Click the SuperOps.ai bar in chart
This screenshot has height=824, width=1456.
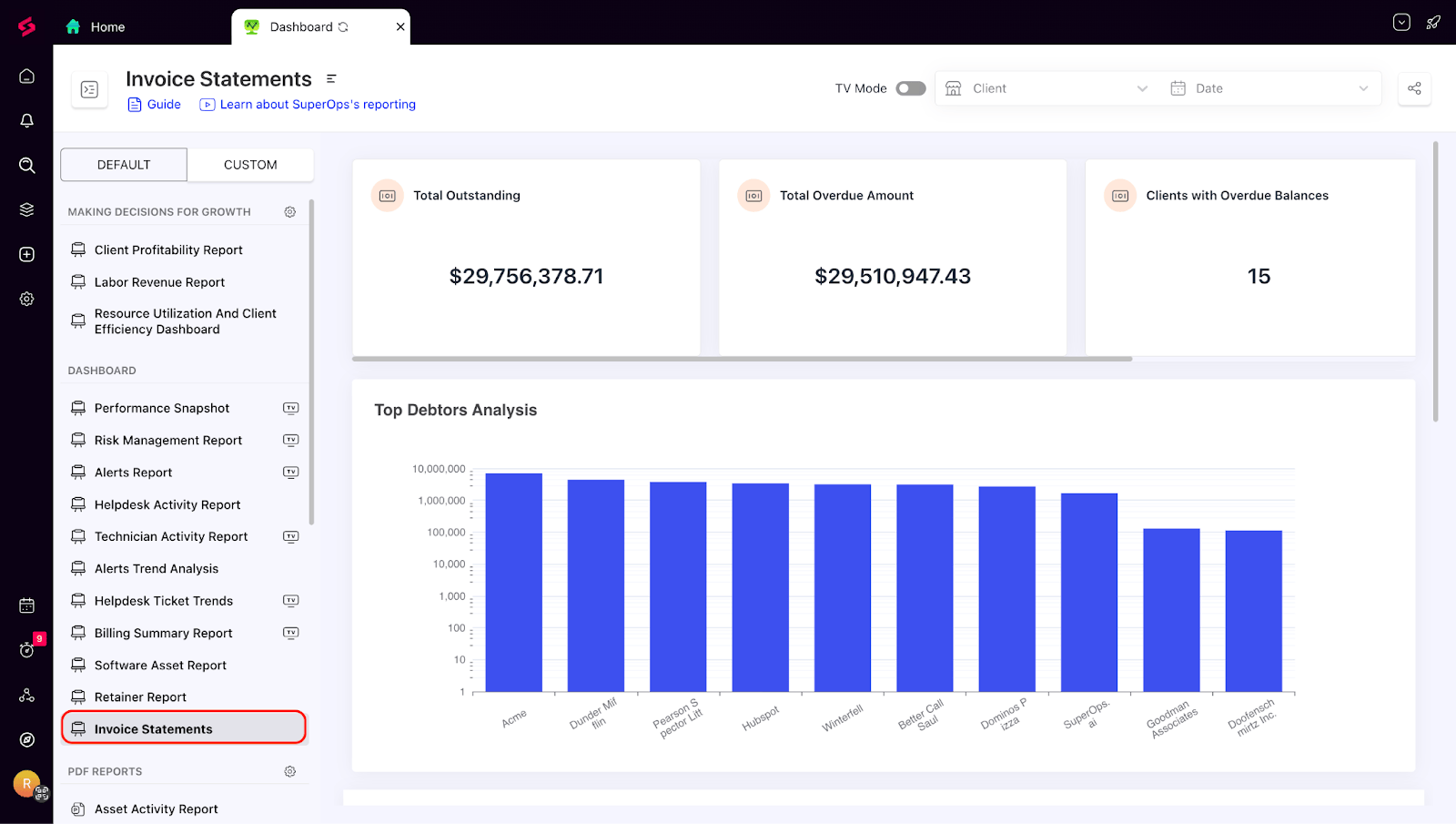tap(1089, 593)
